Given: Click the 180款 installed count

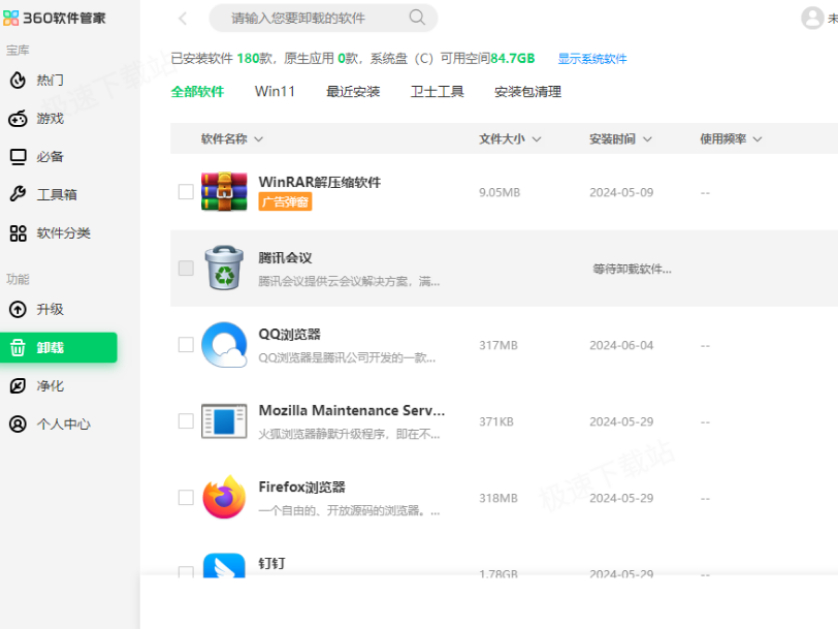Looking at the screenshot, I should [255, 58].
